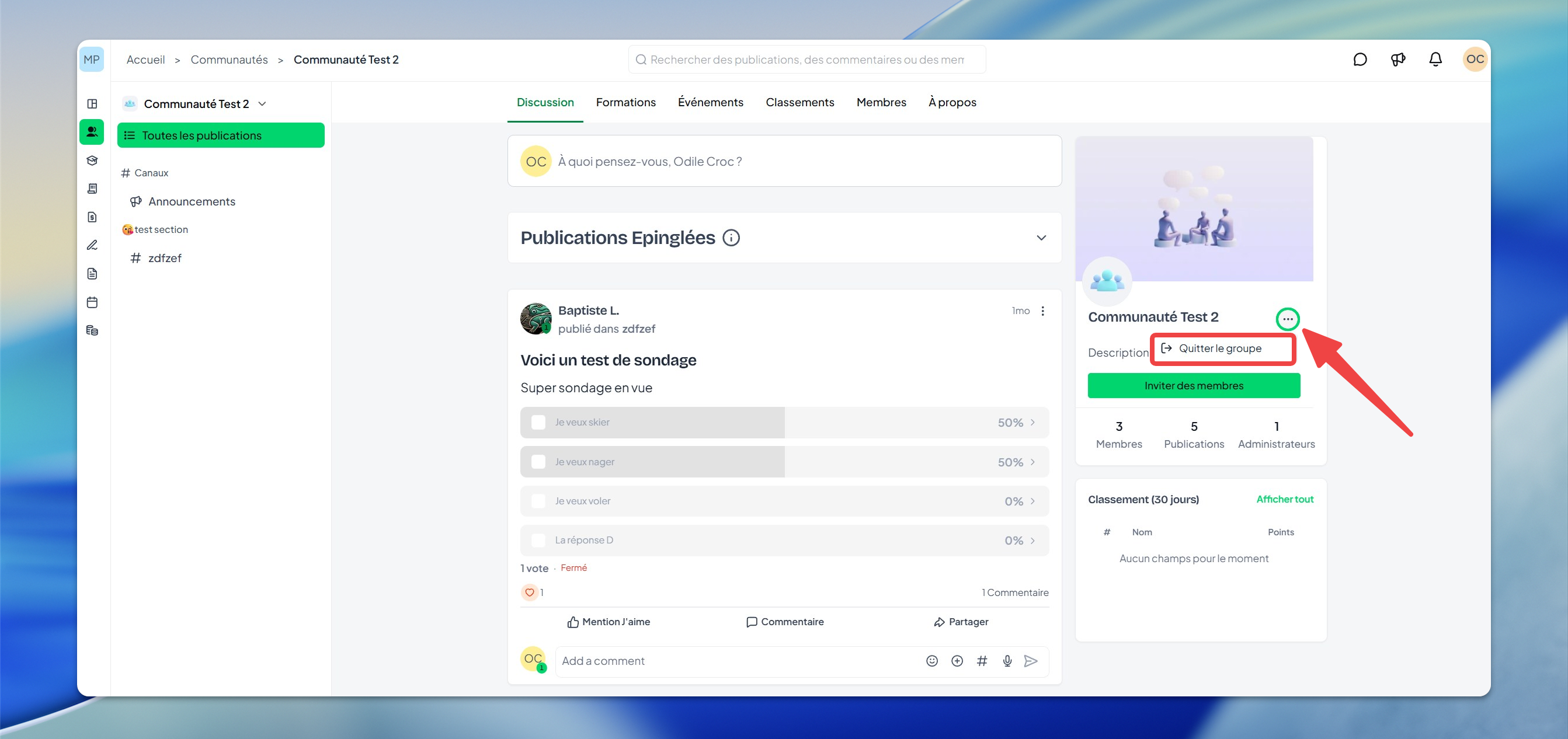Expand voters for 'Je veux skier' chevron
The image size is (1568, 739).
(x=1032, y=423)
